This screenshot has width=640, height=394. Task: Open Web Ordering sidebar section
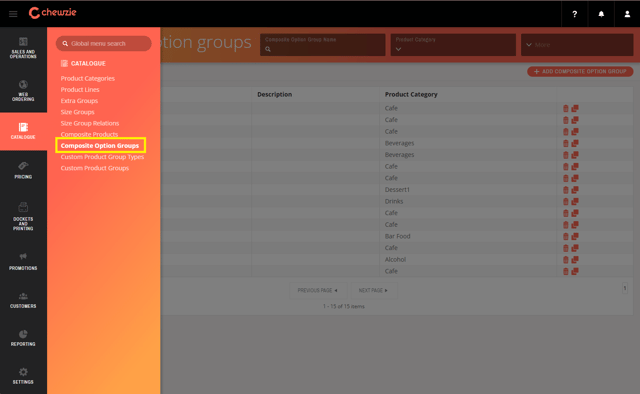click(x=23, y=91)
